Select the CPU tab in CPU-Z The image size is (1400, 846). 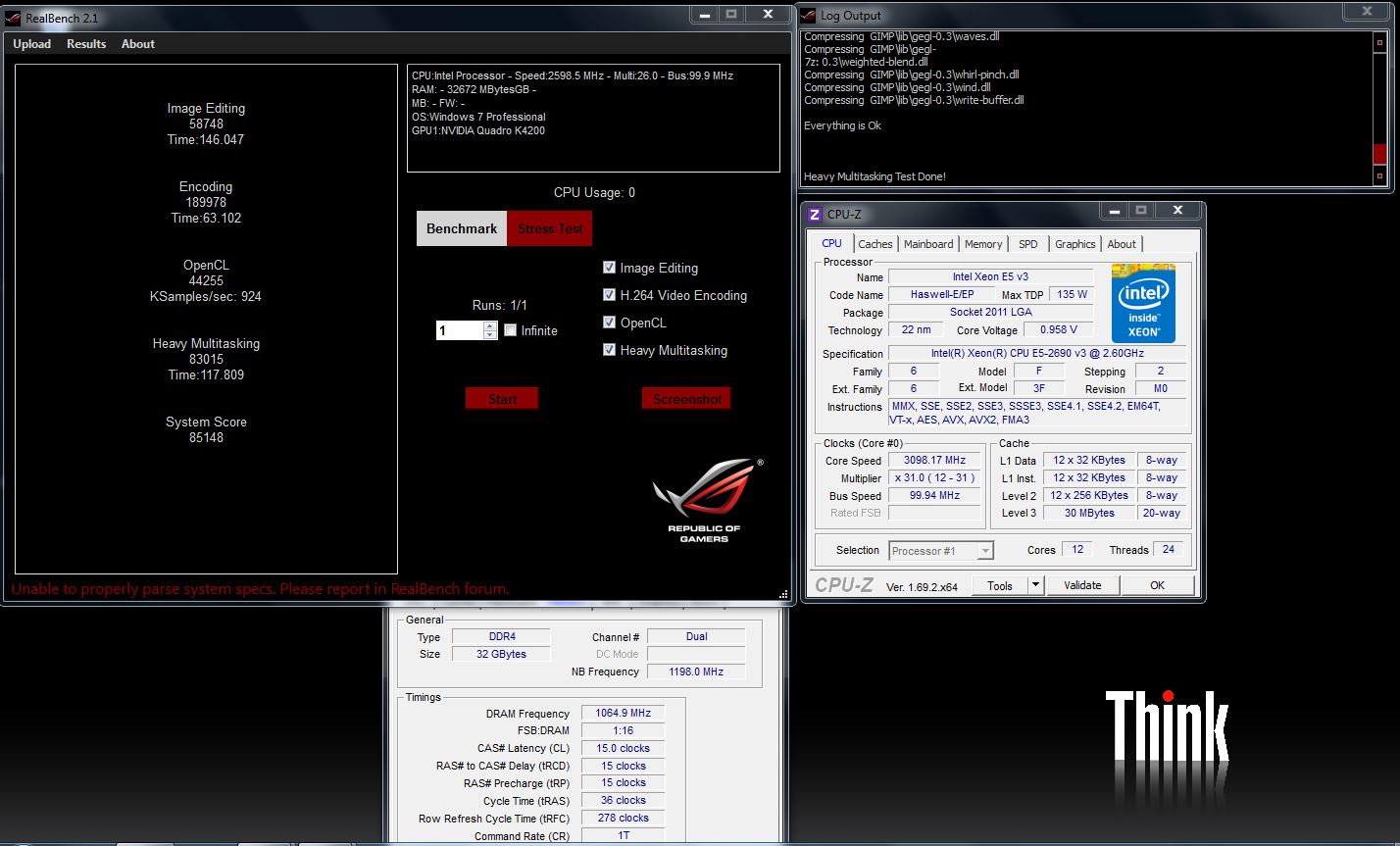(x=831, y=243)
